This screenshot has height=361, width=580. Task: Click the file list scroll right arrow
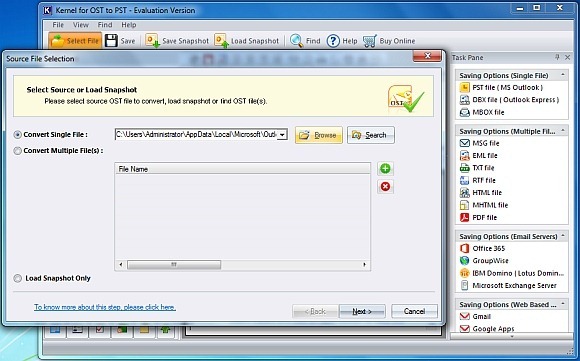(364, 265)
